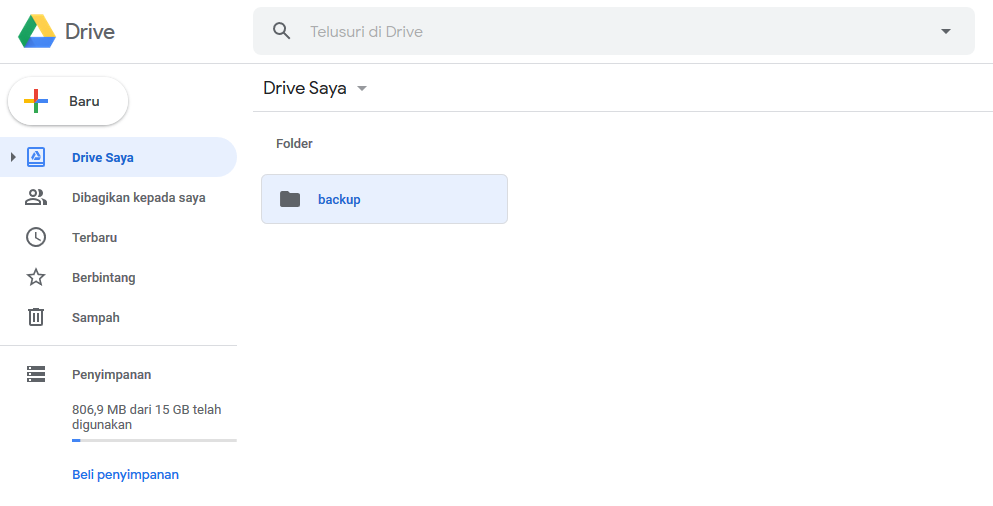Click the Google Drive logo
Viewport: 993px width, 506px height.
[x=37, y=31]
